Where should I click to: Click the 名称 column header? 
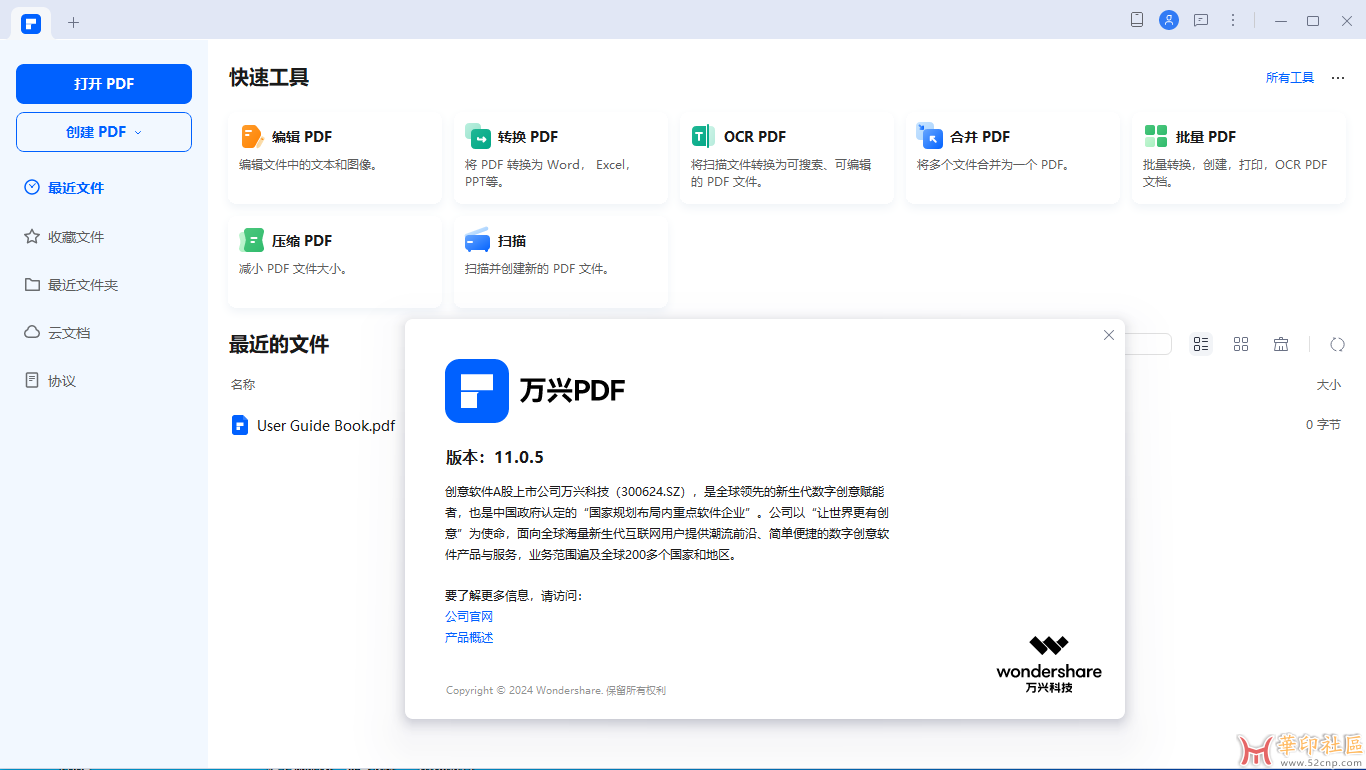pyautogui.click(x=243, y=384)
